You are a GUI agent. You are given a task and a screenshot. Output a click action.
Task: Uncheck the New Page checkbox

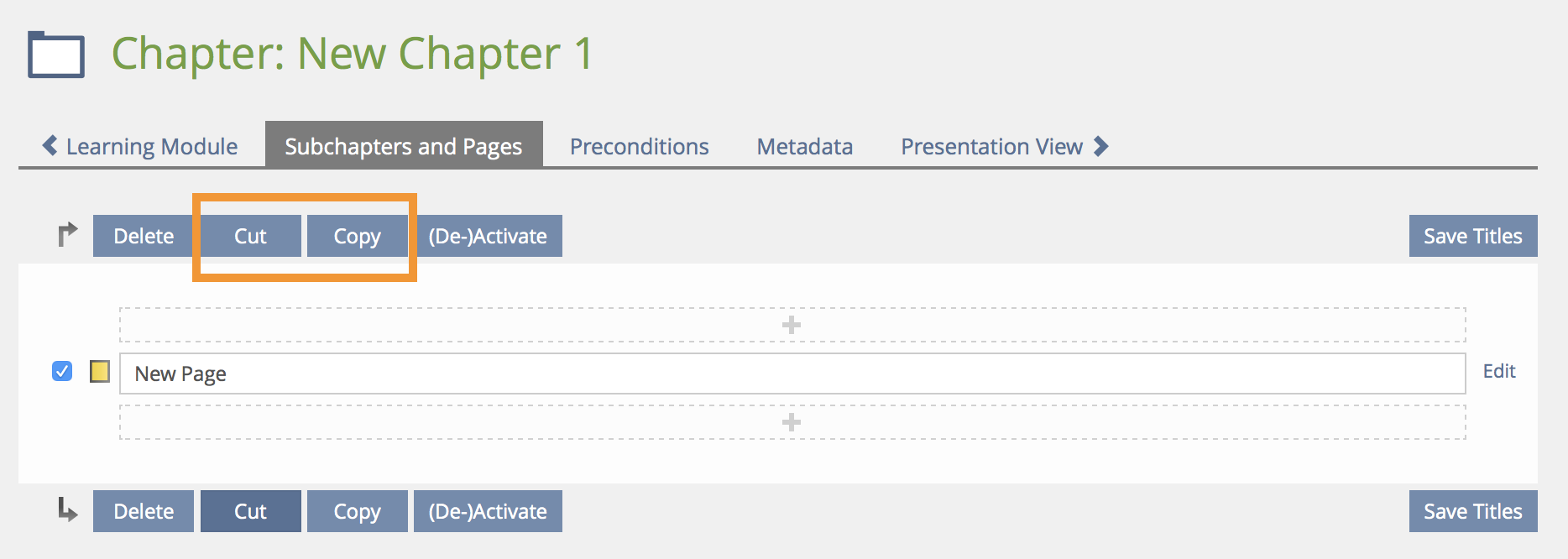click(62, 371)
